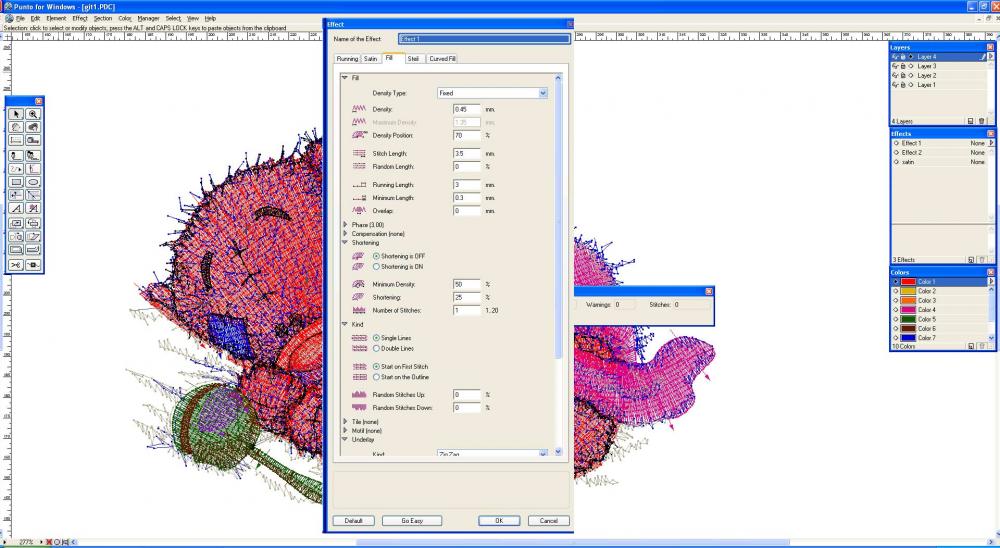Choose 'Start on the Outline' option
Screen dimensions: 1000x548
pyautogui.click(x=377, y=377)
